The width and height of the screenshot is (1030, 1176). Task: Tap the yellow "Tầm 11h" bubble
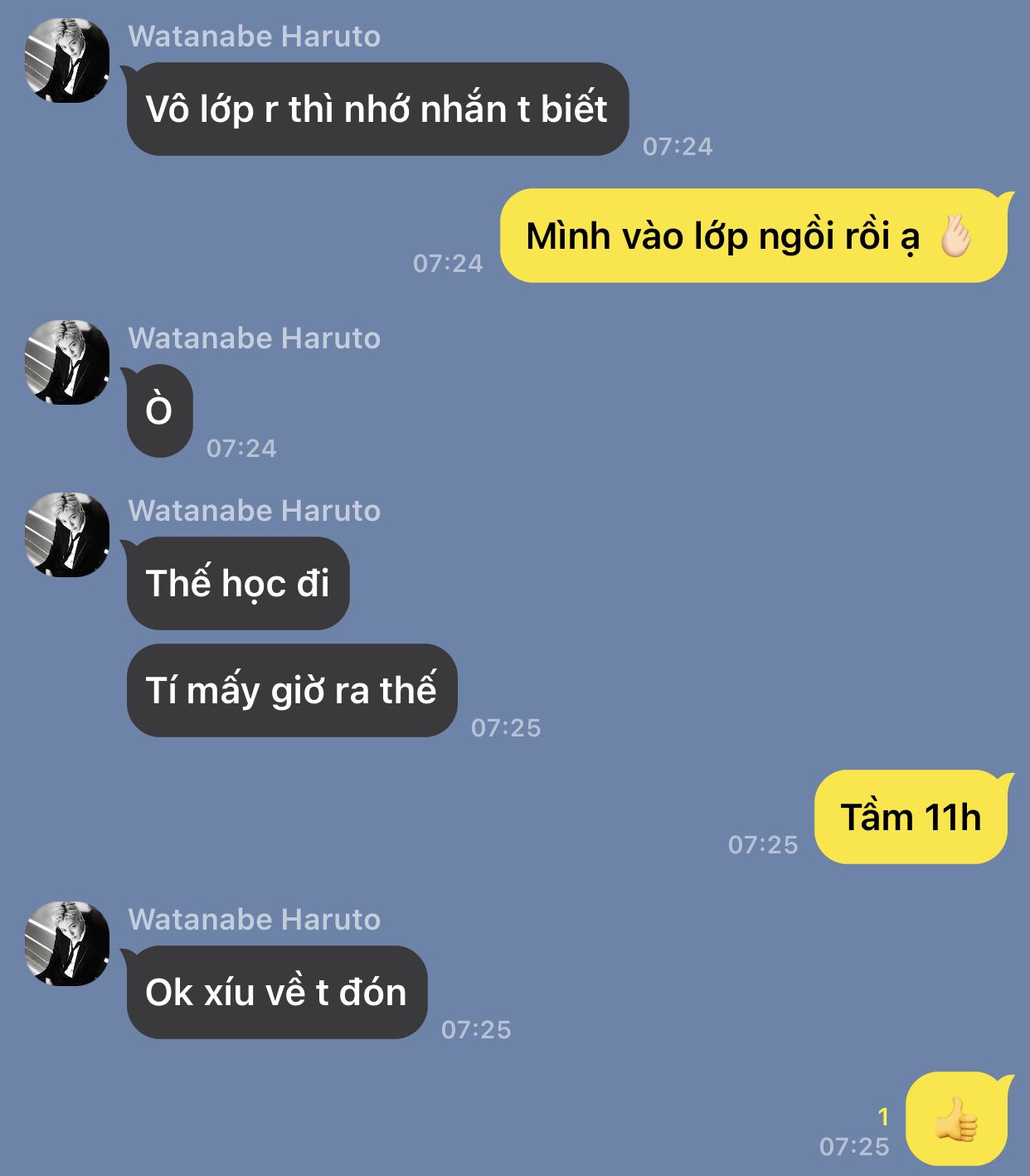click(x=911, y=817)
